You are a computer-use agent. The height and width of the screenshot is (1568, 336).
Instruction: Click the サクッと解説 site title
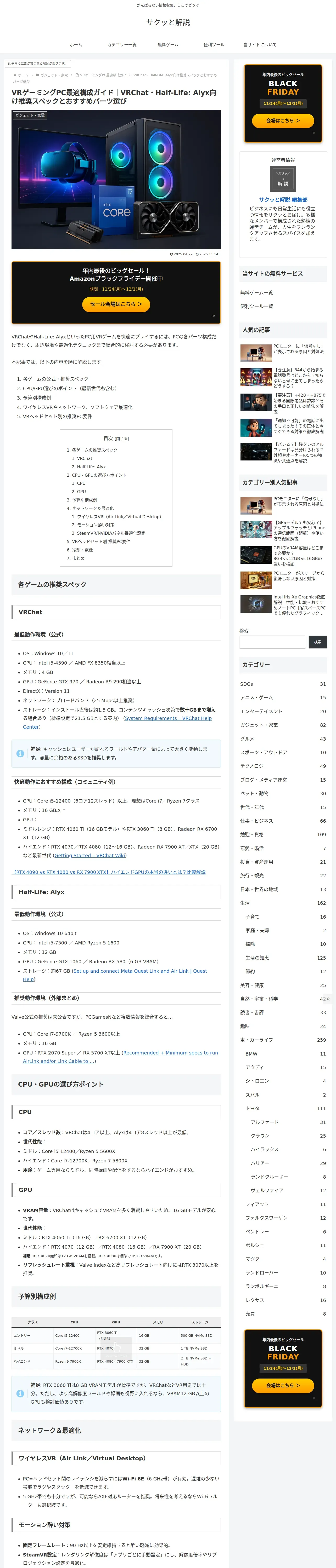click(168, 22)
